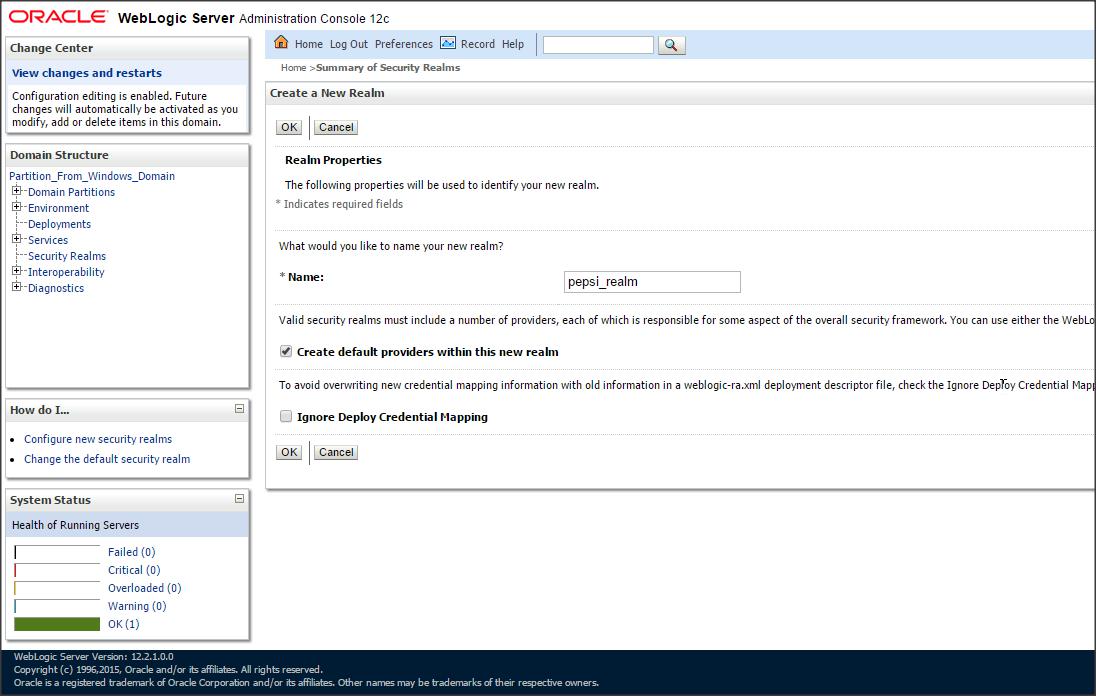Select Diagnostics in tree
The height and width of the screenshot is (696, 1096).
pyautogui.click(x=56, y=289)
